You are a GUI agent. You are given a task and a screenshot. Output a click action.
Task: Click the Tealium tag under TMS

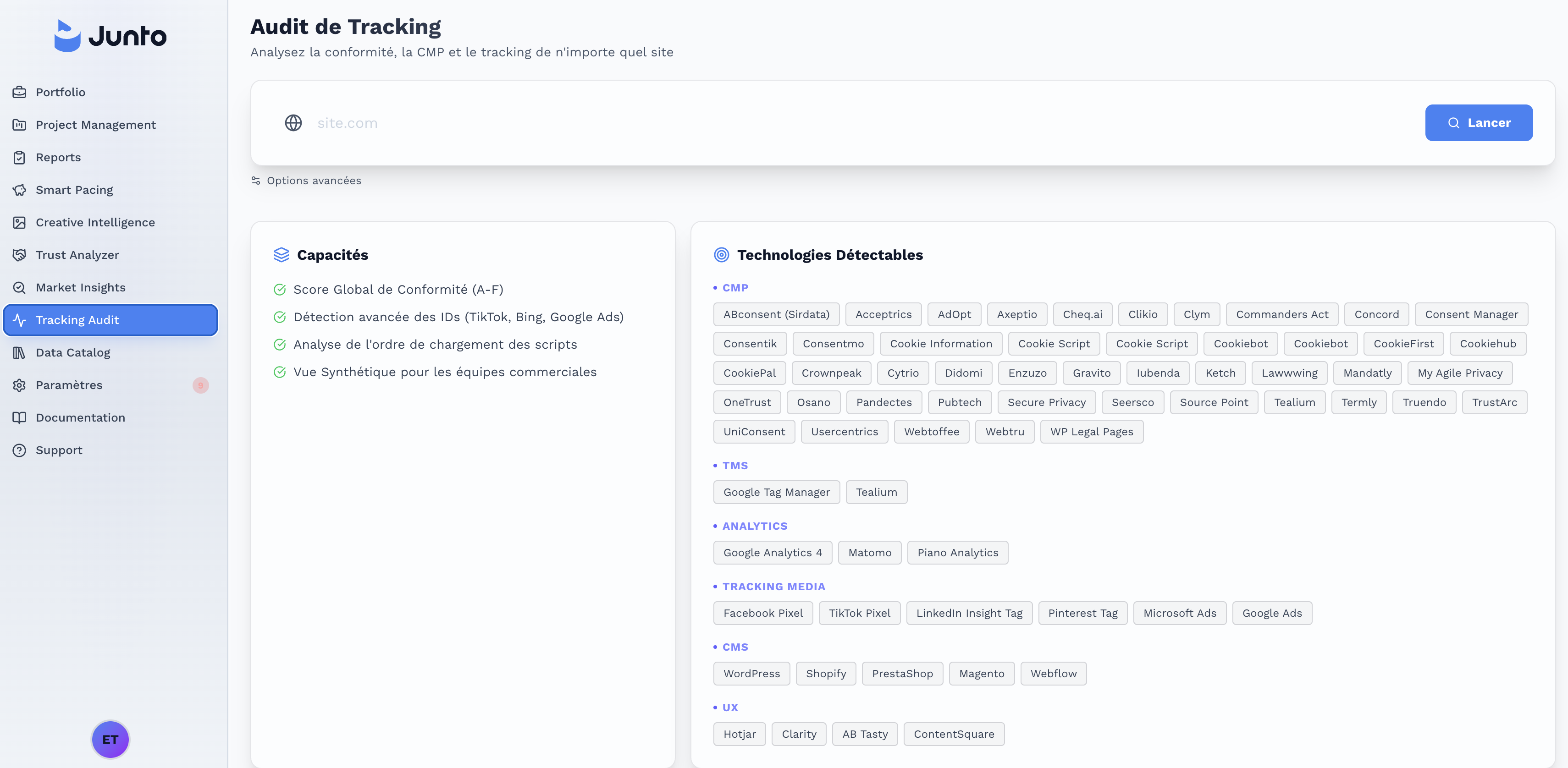click(876, 492)
